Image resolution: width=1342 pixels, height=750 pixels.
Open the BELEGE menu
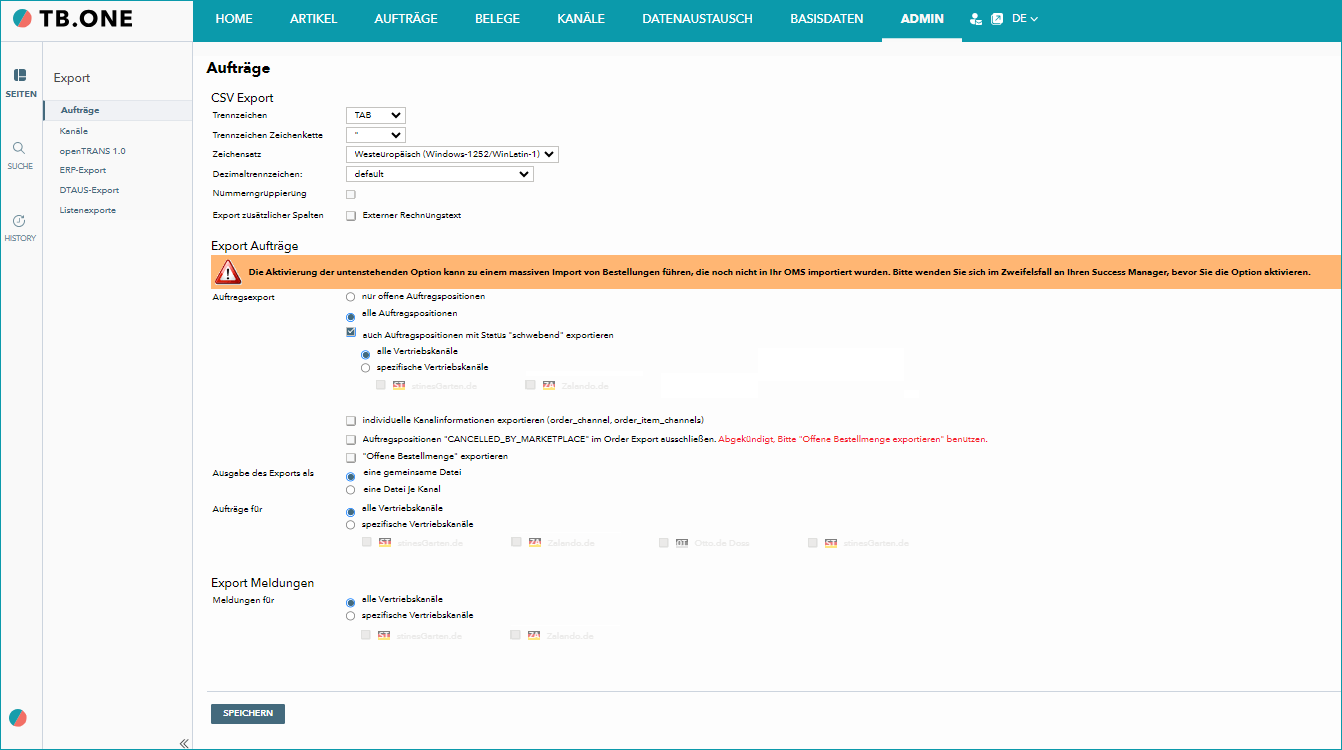497,19
